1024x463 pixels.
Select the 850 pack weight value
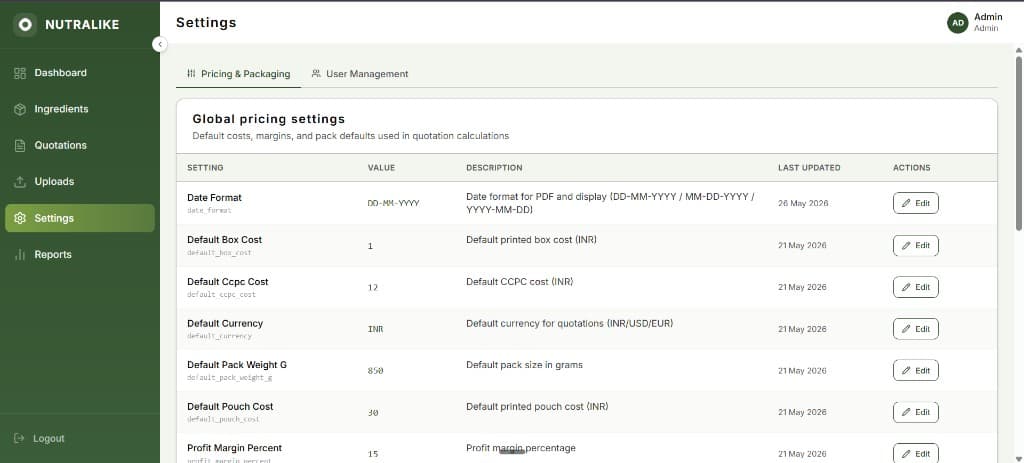376,371
